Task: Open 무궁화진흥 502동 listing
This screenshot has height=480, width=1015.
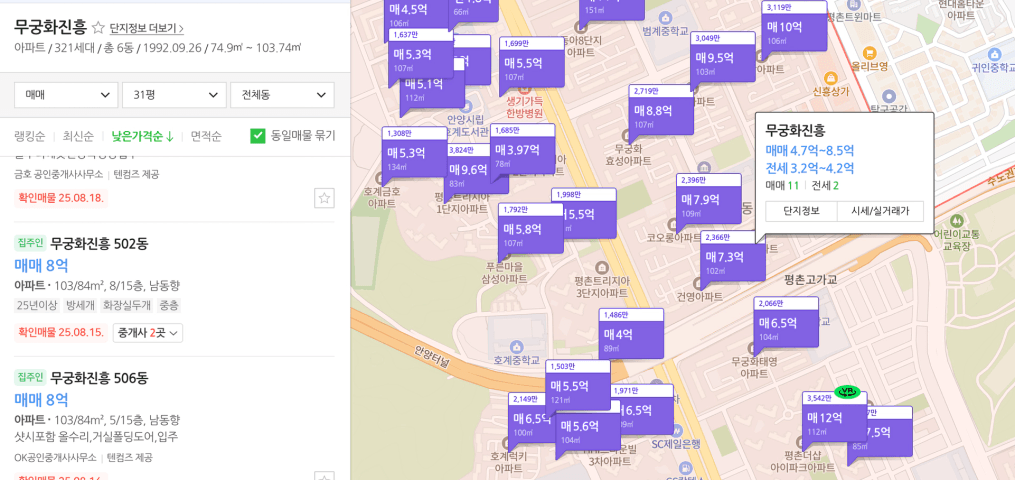Action: coord(100,244)
